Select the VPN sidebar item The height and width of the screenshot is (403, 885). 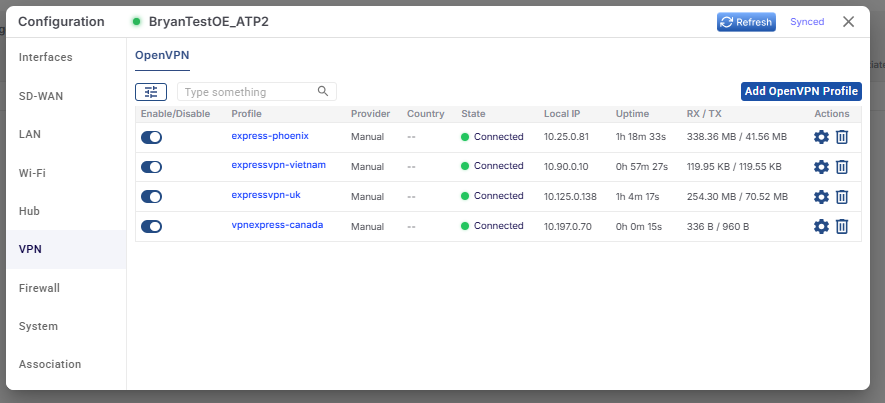click(66, 249)
